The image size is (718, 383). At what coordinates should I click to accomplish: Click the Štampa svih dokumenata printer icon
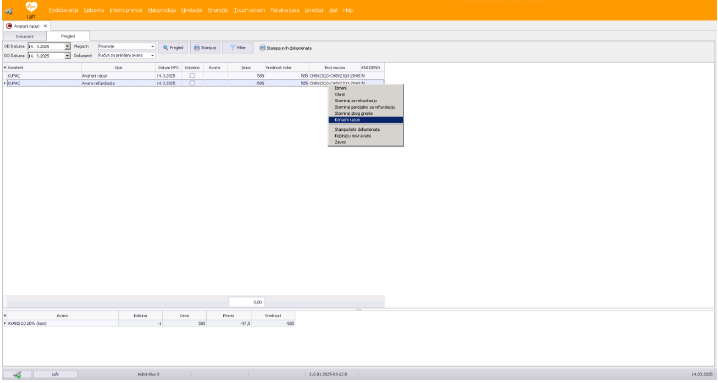click(262, 48)
